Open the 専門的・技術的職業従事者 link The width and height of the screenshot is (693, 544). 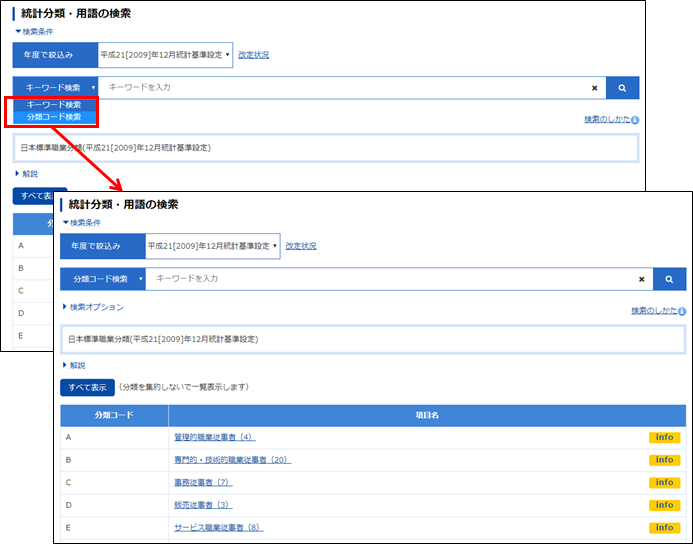(x=231, y=460)
